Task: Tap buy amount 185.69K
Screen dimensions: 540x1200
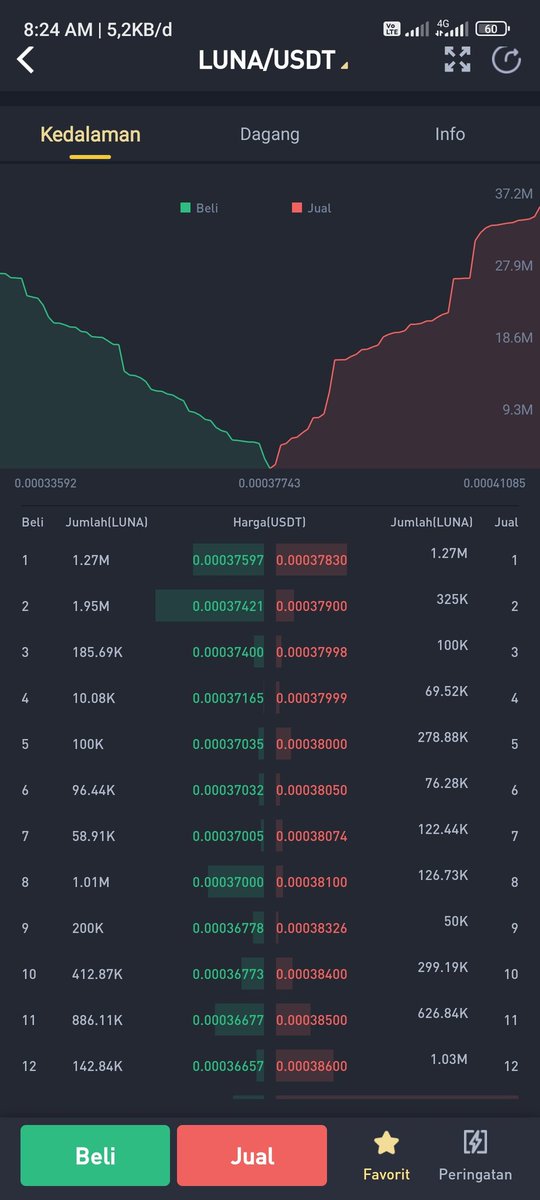Action: tap(98, 652)
